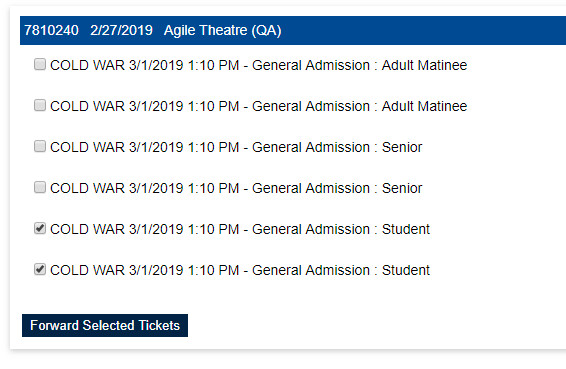Click the 2/27/2019 order date in header
The image size is (566, 369).
[121, 30]
